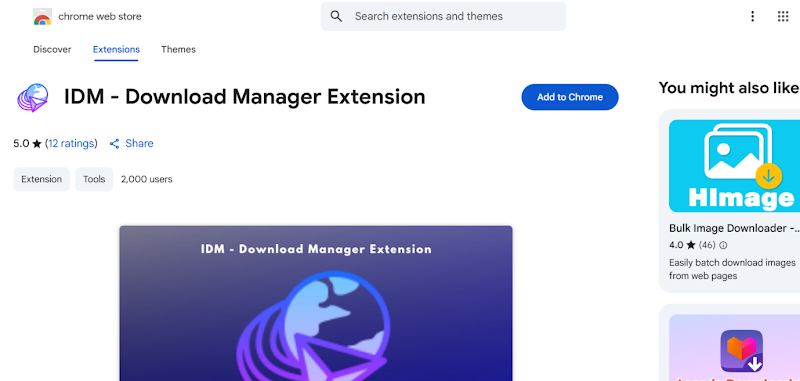This screenshot has width=800, height=381.
Task: Open the Google apps grid icon
Action: (x=783, y=16)
